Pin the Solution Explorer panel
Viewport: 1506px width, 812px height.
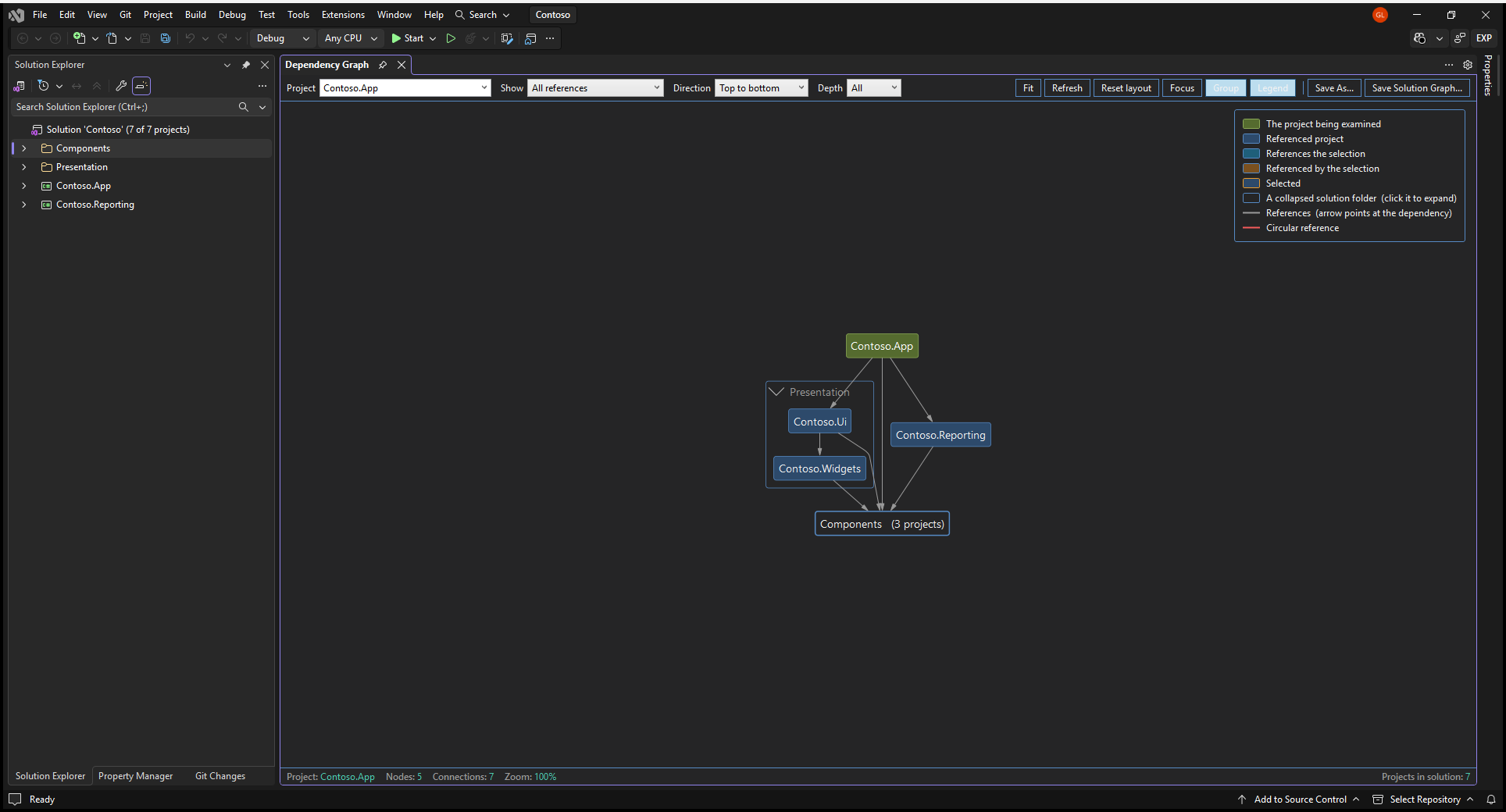pyautogui.click(x=246, y=65)
